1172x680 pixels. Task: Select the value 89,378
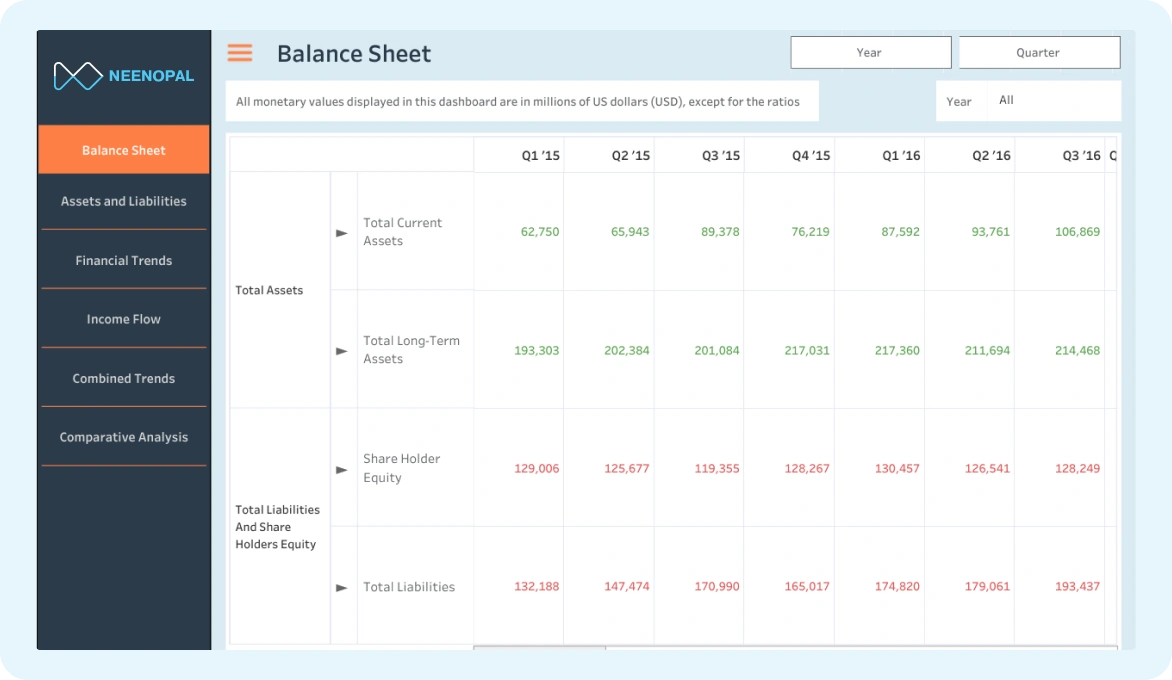(720, 232)
